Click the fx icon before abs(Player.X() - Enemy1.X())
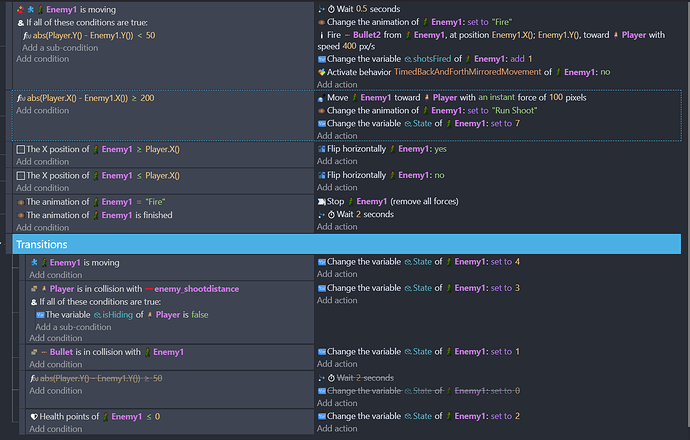This screenshot has width=690, height=440. tap(23, 99)
